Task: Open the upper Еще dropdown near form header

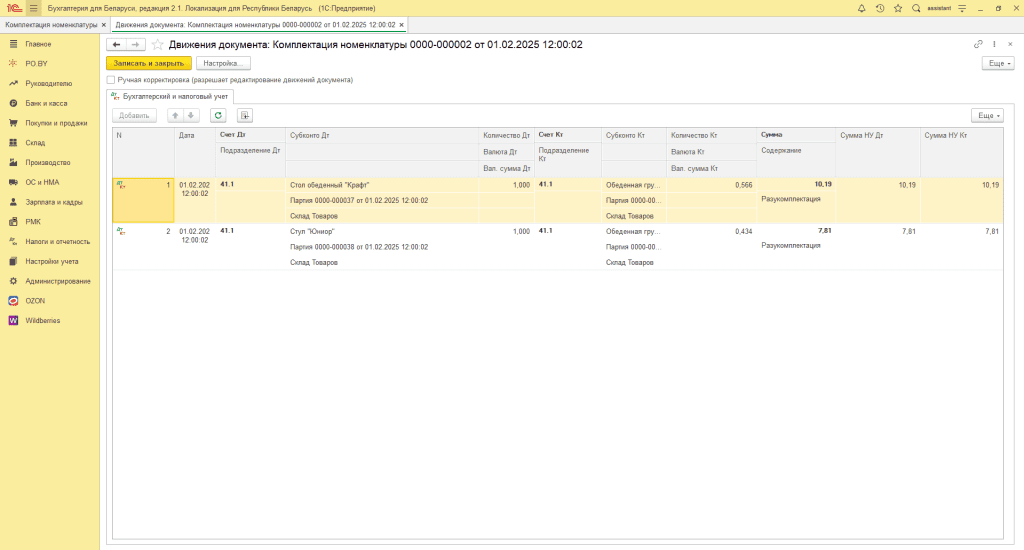Action: pos(998,63)
